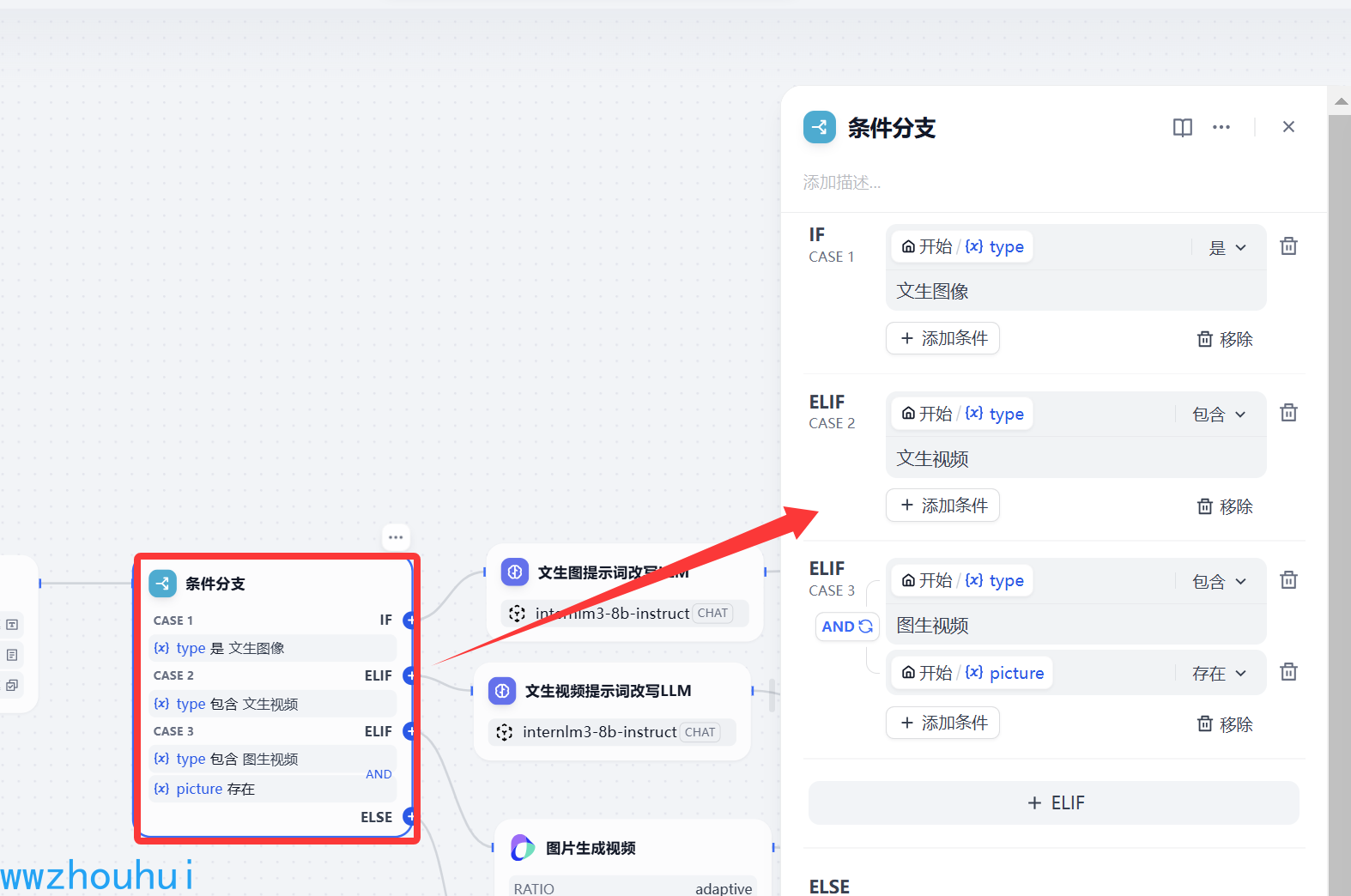Add a new ELIF branch
1351x896 pixels.
pos(1054,802)
